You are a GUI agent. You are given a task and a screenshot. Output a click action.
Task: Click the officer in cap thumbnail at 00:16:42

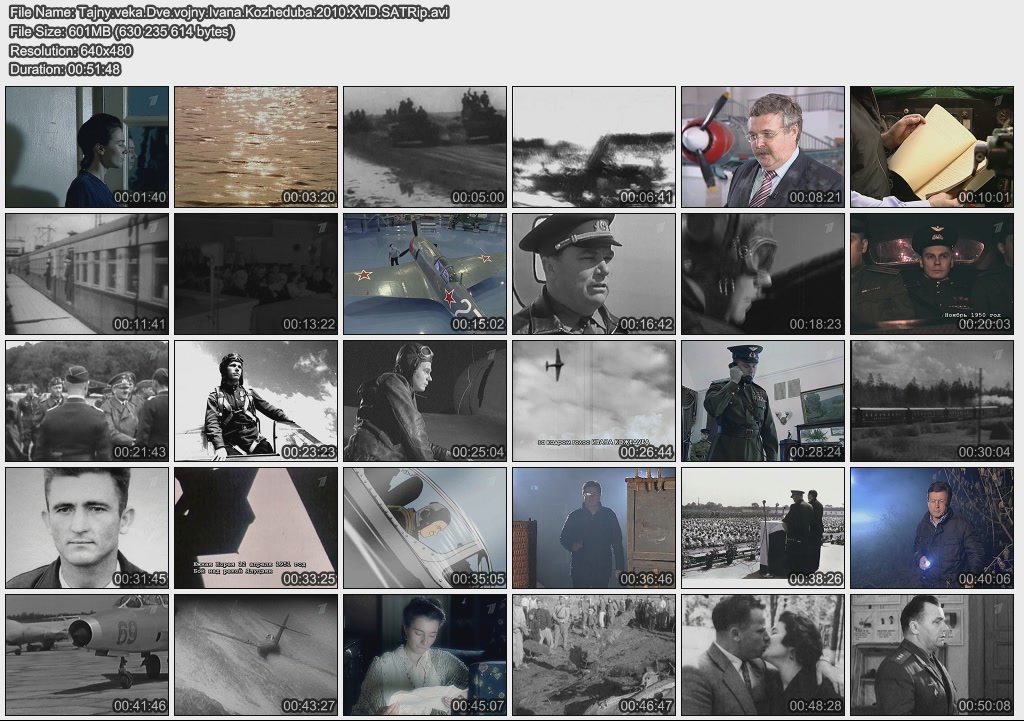(x=594, y=274)
